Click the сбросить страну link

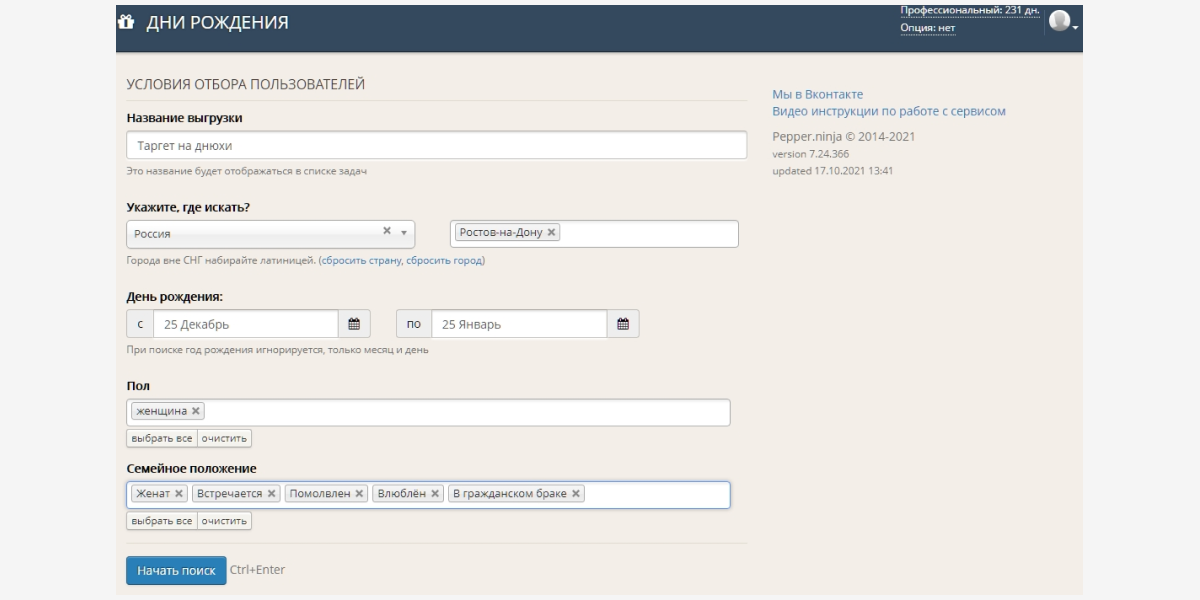pyautogui.click(x=361, y=260)
